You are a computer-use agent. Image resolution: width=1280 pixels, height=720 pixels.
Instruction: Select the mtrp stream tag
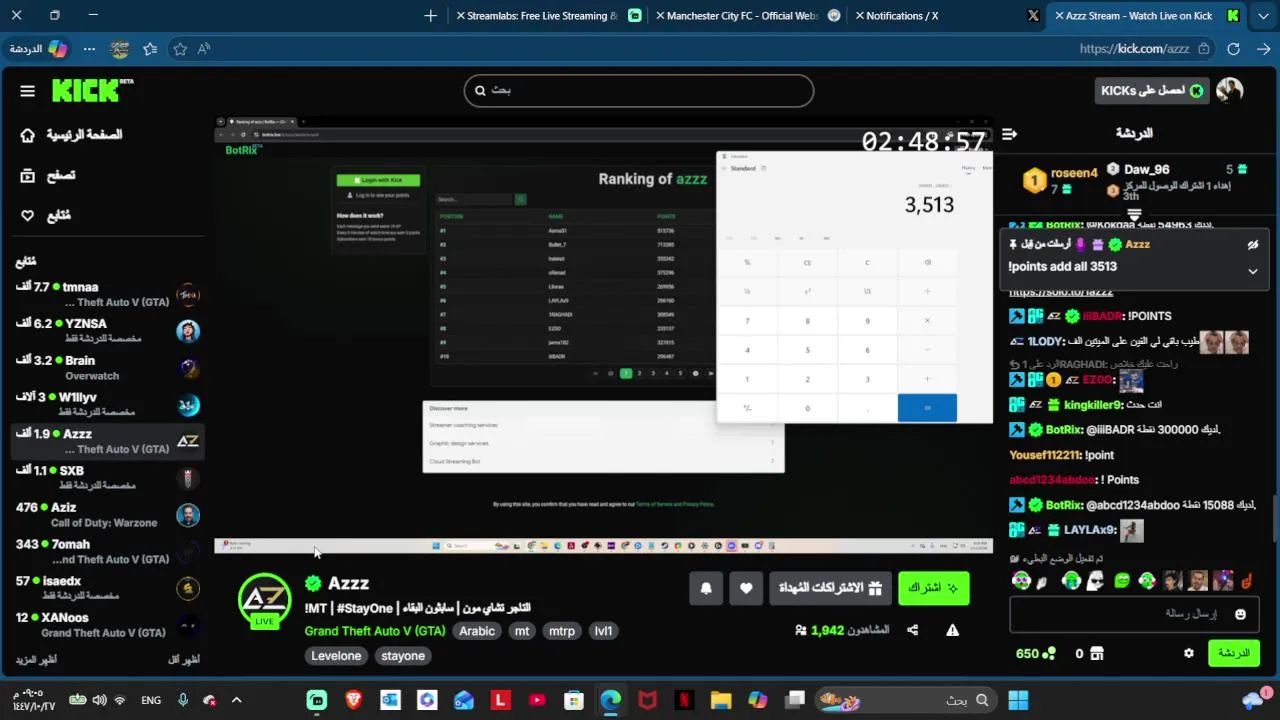562,631
